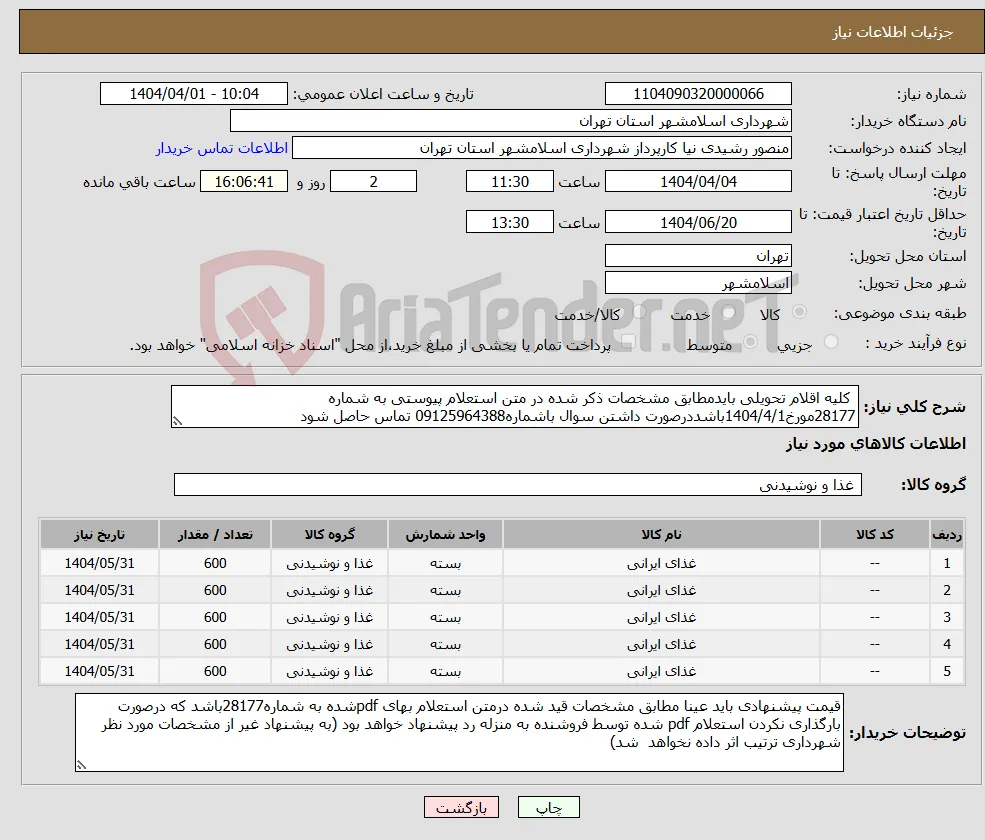Click the response deadline time 11:30
Viewport: 985px width, 840px height.
point(509,182)
